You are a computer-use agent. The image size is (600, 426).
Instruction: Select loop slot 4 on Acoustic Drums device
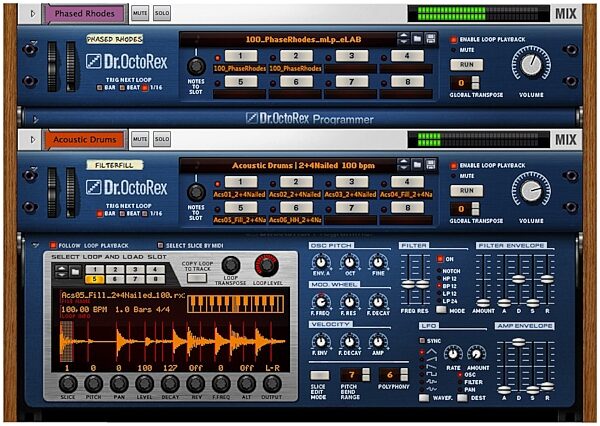[407, 182]
